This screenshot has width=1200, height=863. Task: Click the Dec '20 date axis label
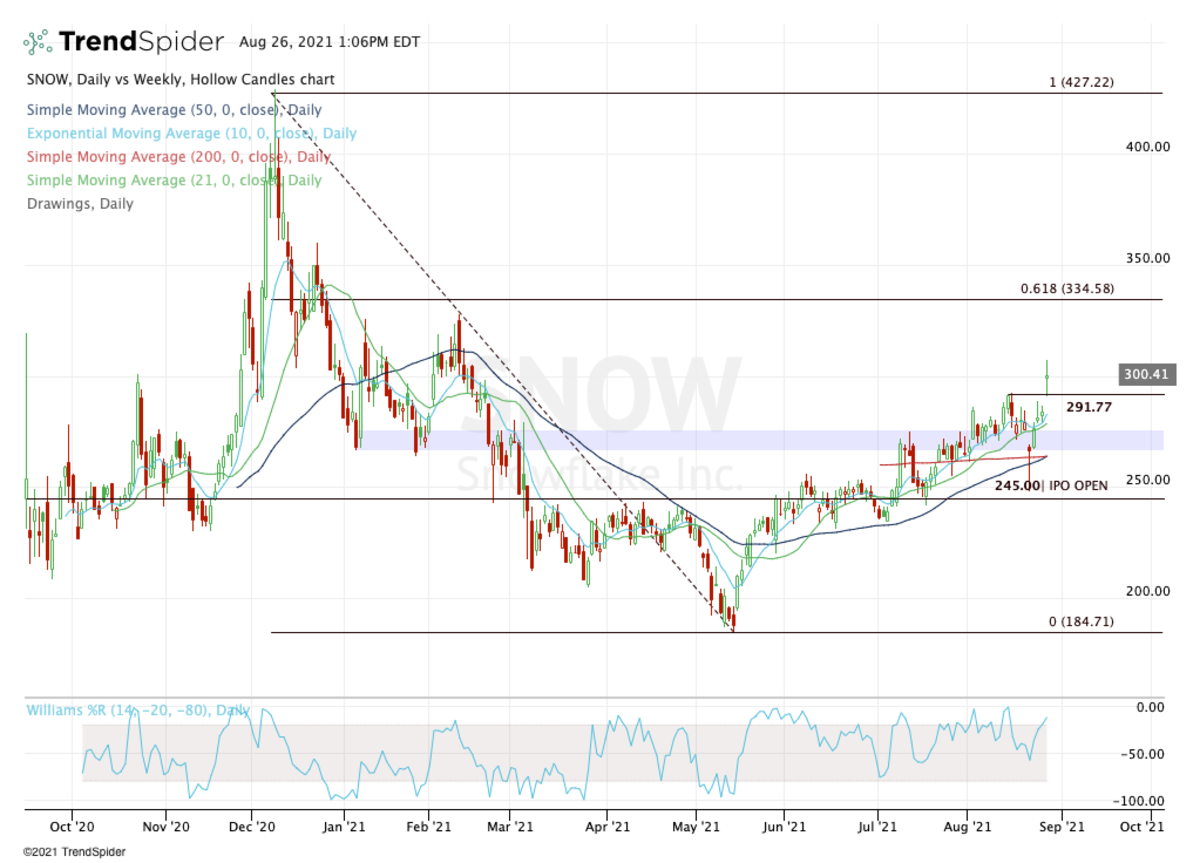point(253,828)
